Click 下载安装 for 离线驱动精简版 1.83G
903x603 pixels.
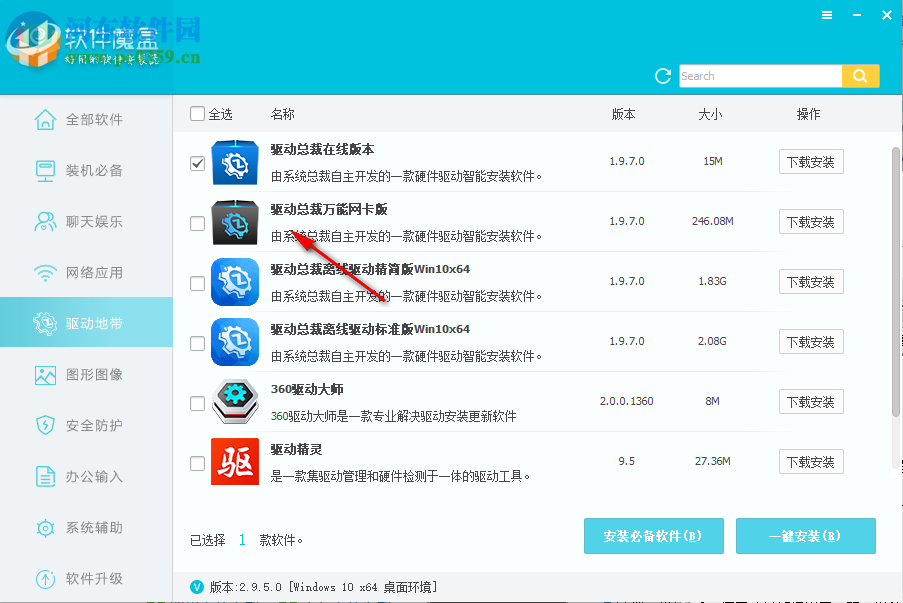tap(811, 282)
